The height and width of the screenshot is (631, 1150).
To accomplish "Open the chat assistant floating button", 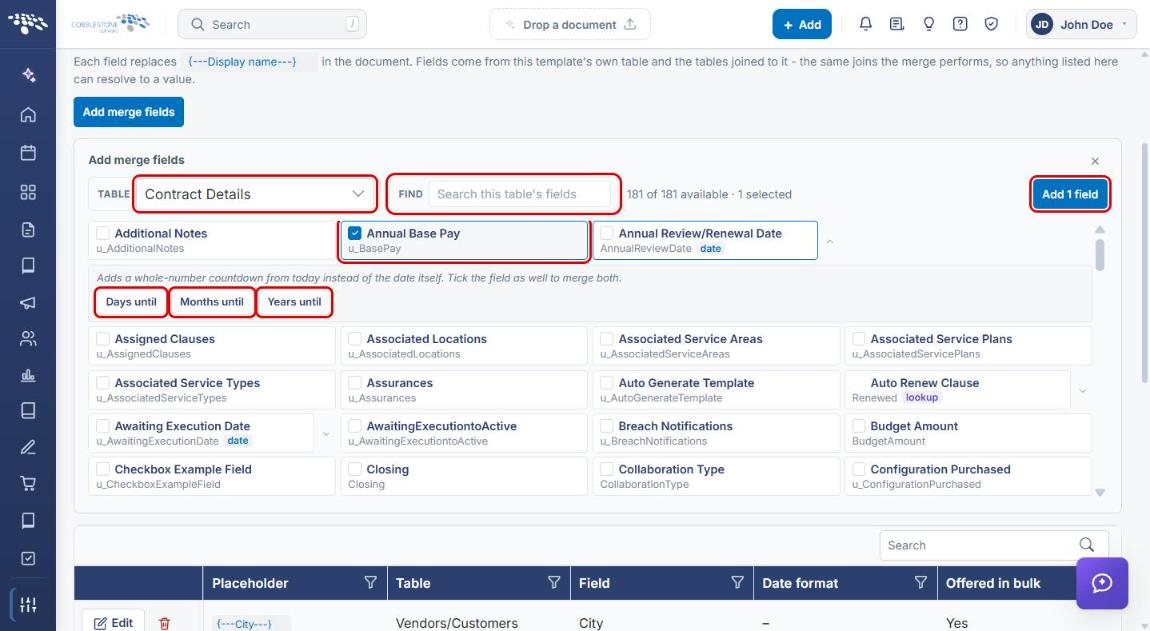I will [1102, 583].
